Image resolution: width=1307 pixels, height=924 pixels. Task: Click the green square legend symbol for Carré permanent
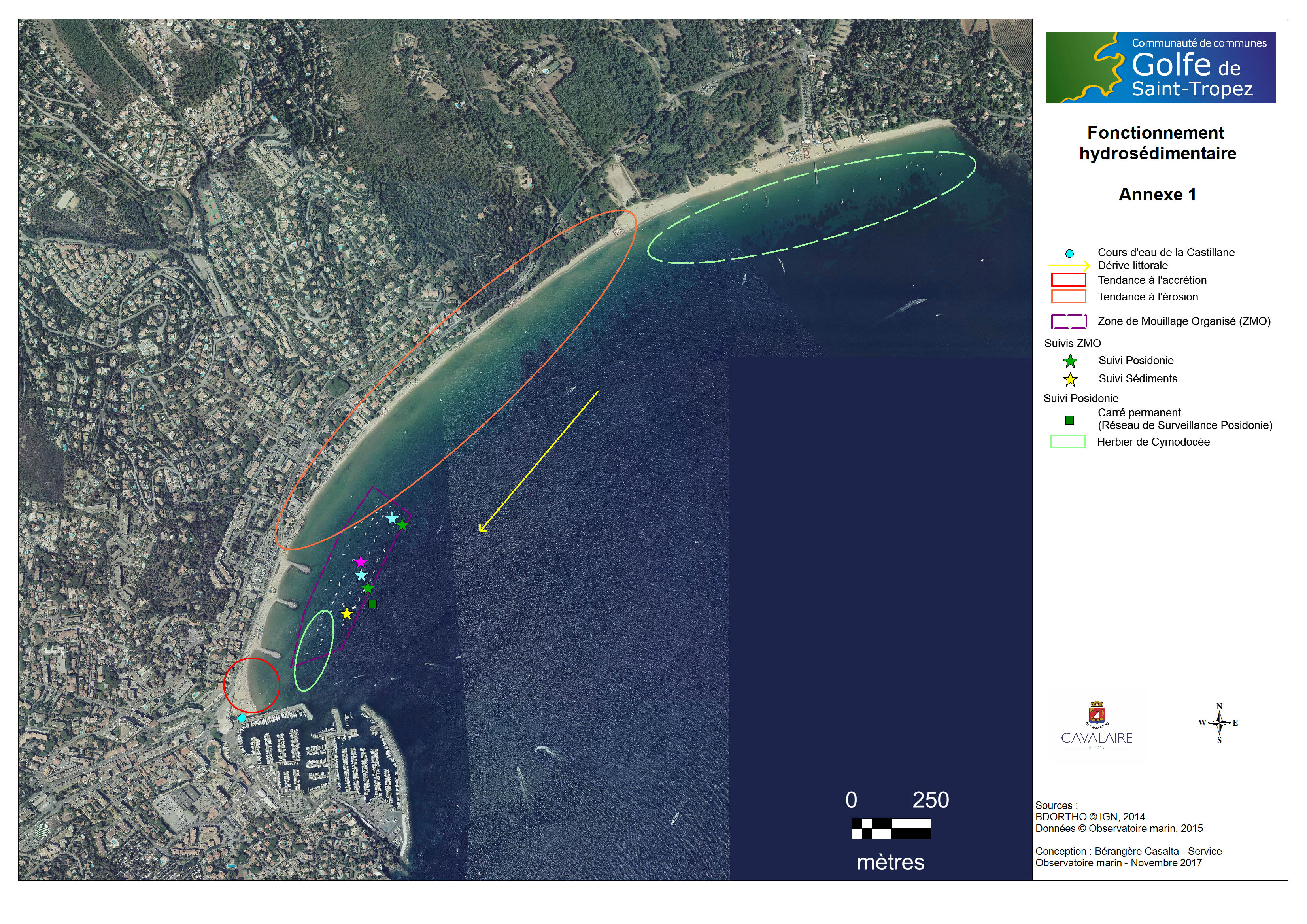click(1069, 420)
